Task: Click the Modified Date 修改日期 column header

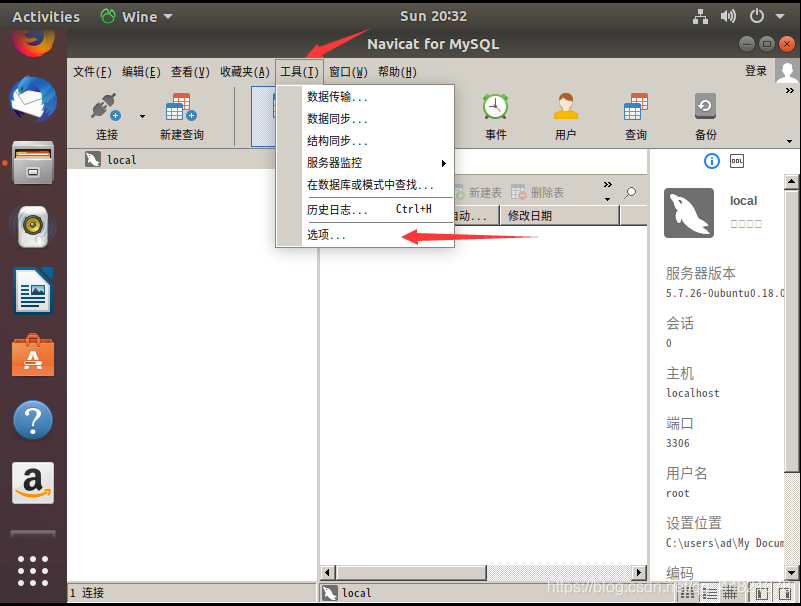Action: [559, 216]
